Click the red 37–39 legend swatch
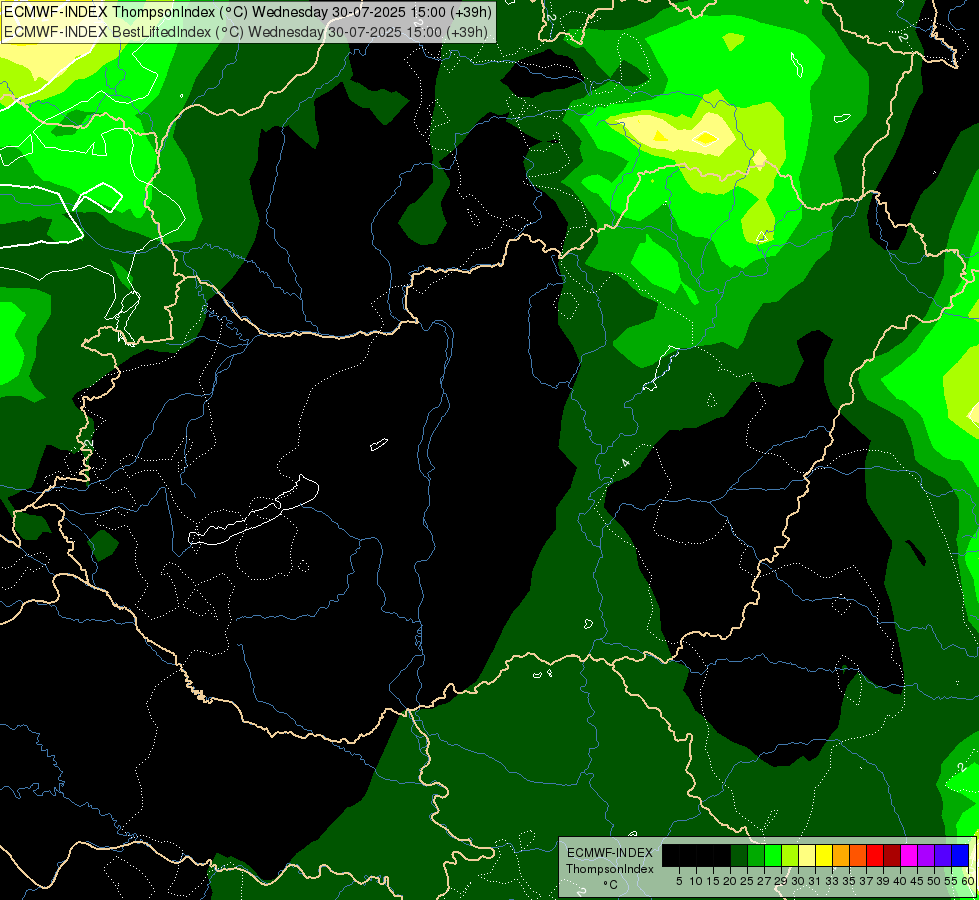The image size is (979, 900). coord(875,855)
